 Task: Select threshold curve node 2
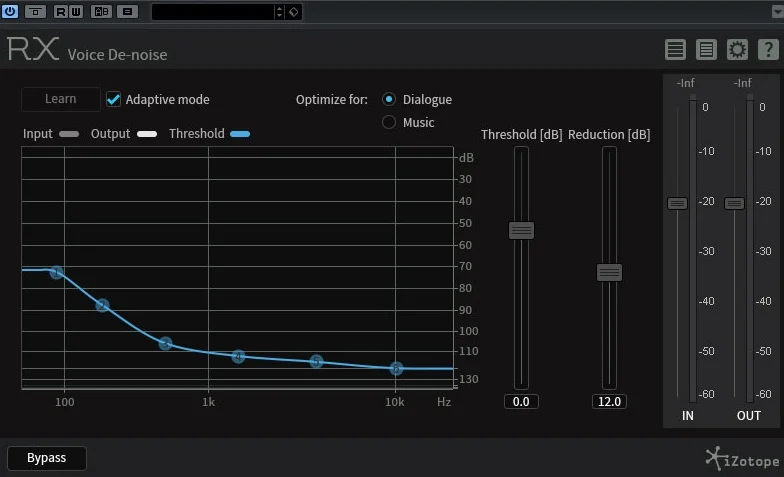102,306
